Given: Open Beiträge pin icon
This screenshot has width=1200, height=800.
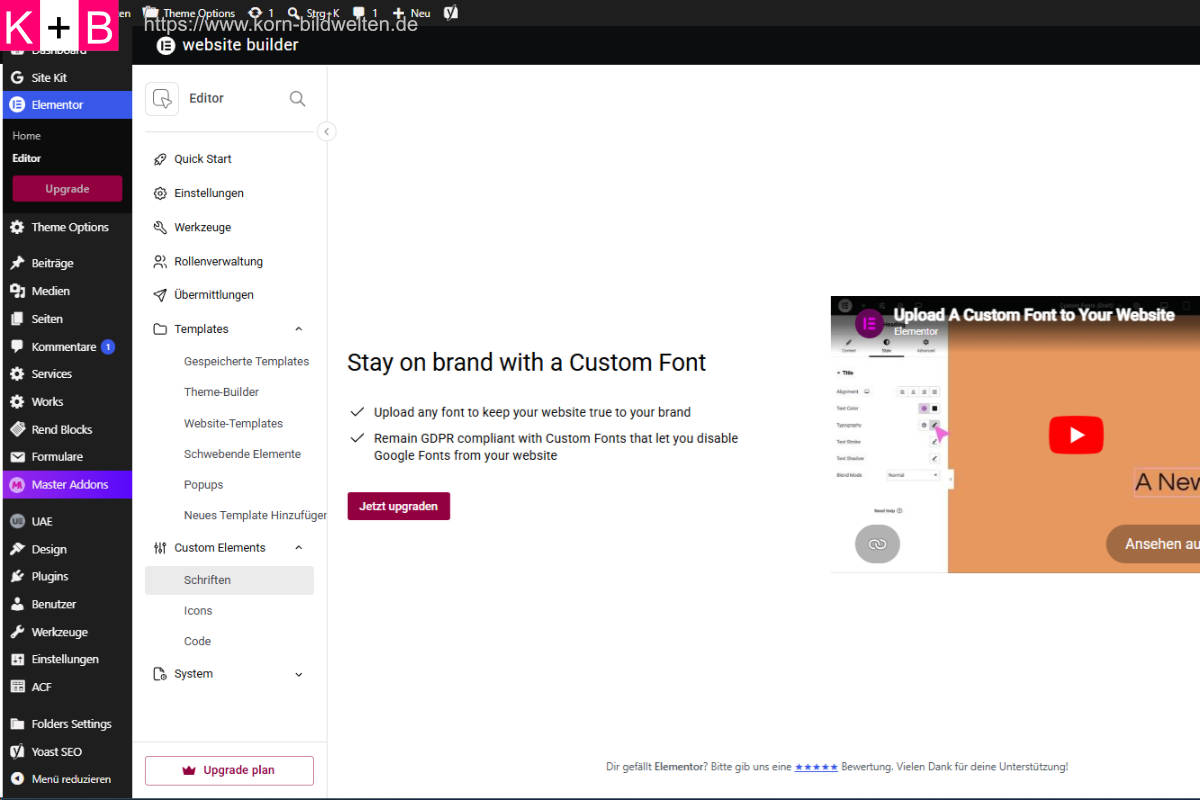Looking at the screenshot, I should pos(16,263).
